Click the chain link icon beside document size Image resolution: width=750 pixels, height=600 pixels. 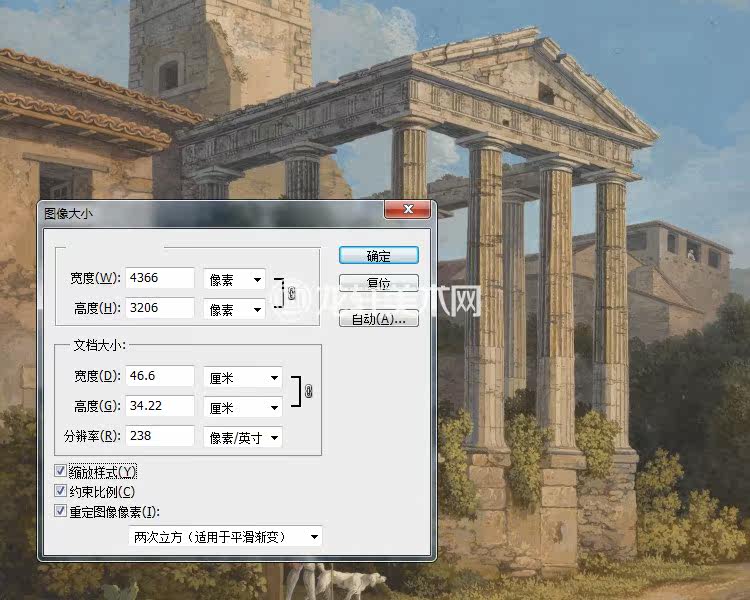[309, 391]
